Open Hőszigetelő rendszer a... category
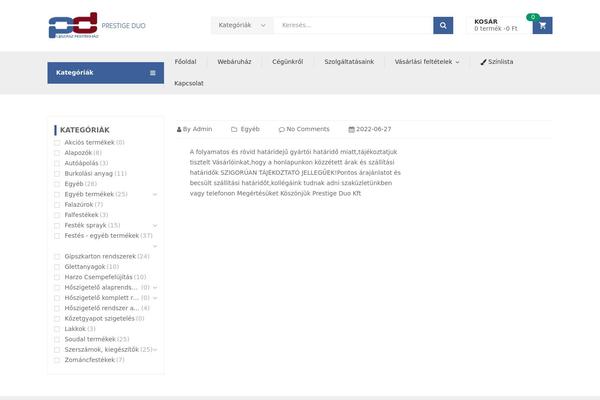This screenshot has width=600, height=400. tap(102, 308)
